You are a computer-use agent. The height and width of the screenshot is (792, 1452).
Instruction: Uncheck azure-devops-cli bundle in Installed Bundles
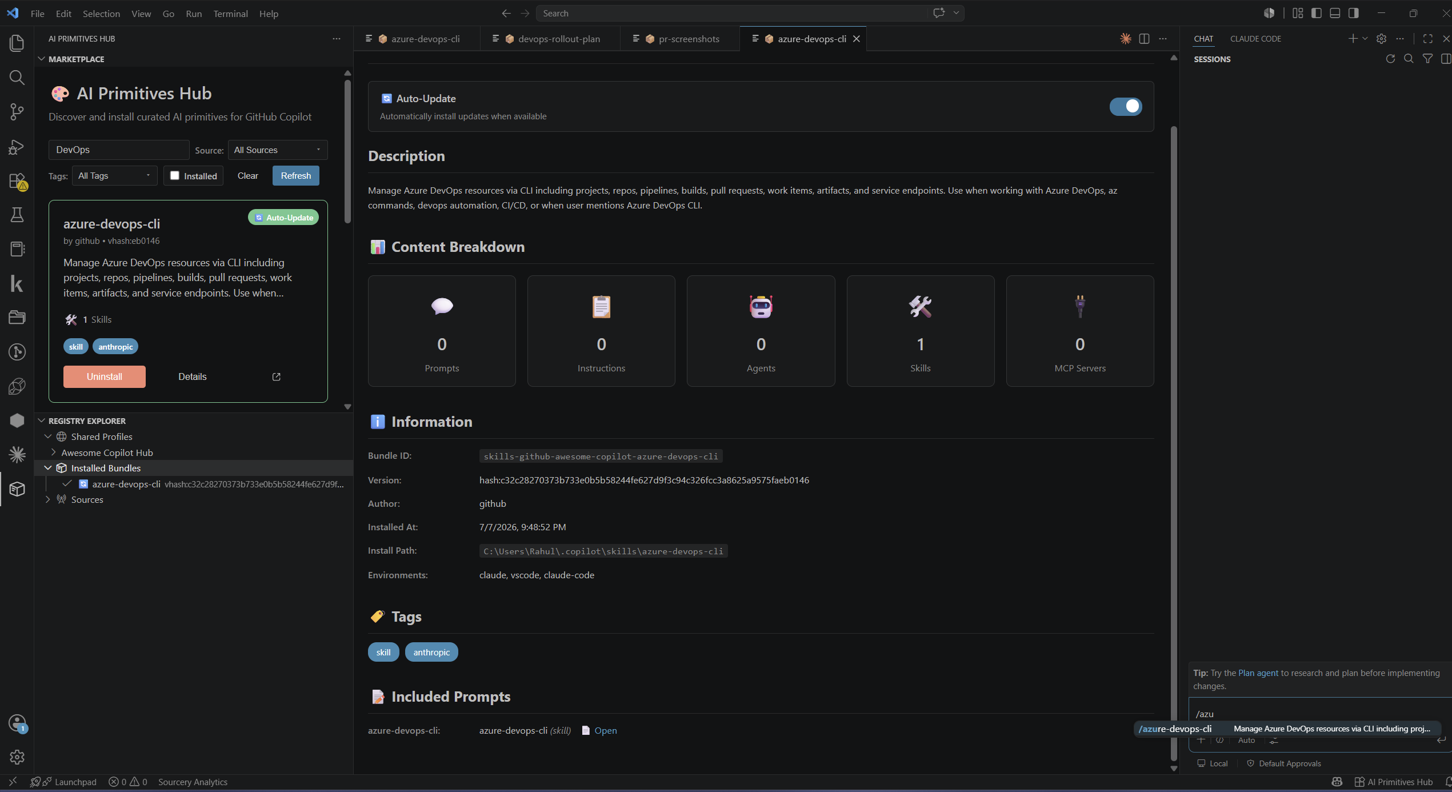point(68,484)
